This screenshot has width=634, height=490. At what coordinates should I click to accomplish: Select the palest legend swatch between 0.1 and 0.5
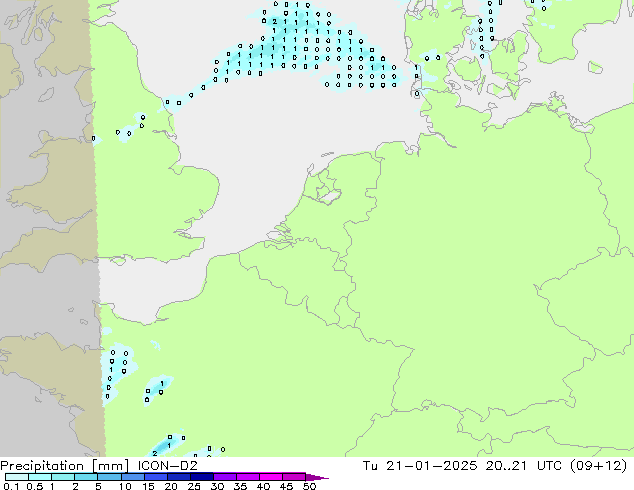pyautogui.click(x=17, y=477)
